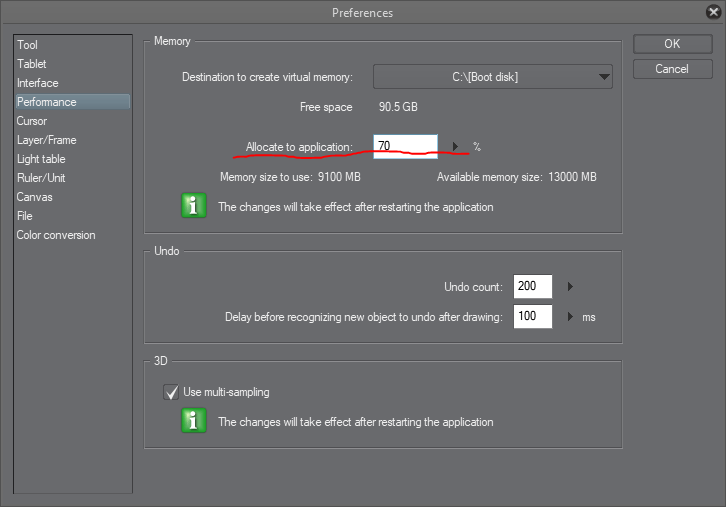Select the Tablet category
Image resolution: width=726 pixels, height=507 pixels.
[x=32, y=64]
